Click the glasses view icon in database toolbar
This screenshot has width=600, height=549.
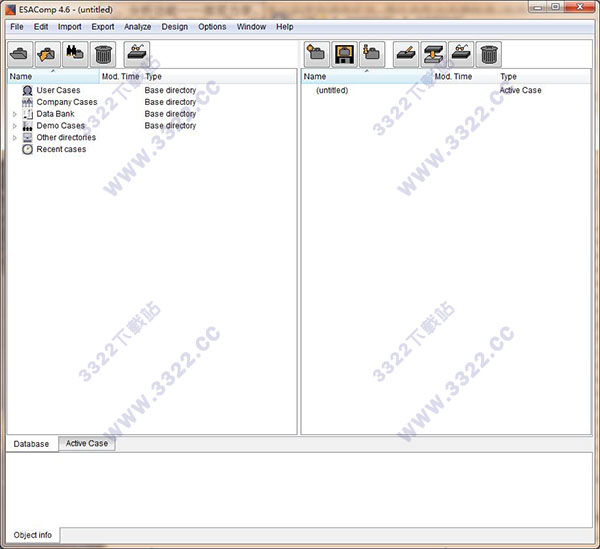137,54
